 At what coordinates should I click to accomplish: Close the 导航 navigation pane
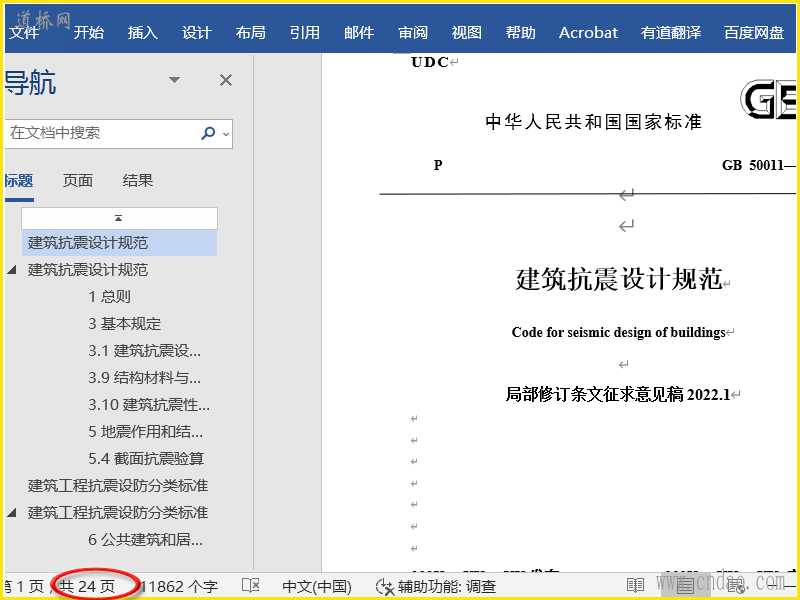[x=226, y=81]
